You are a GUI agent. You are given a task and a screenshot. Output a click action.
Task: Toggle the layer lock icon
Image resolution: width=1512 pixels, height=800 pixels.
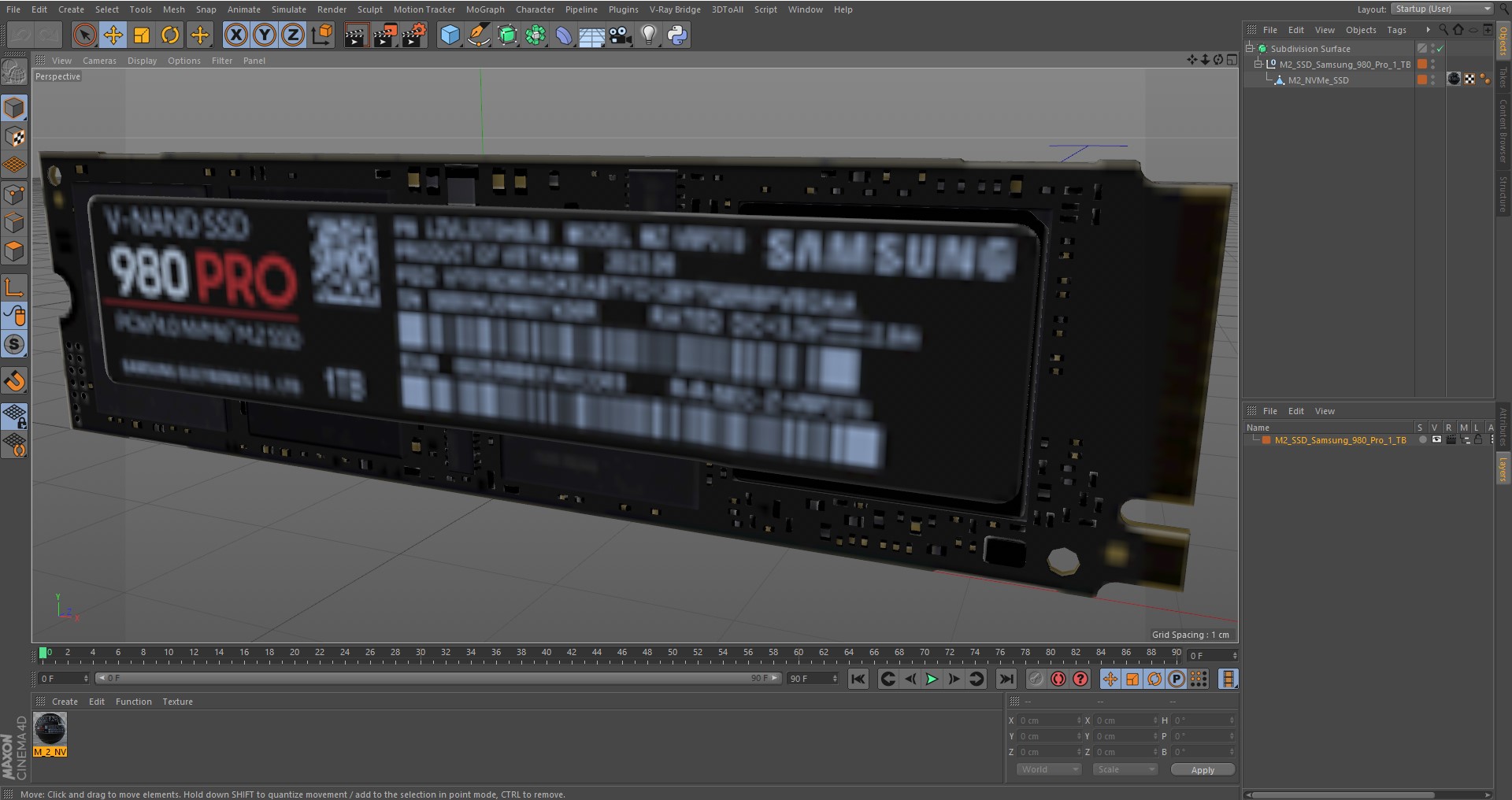pos(1478,440)
